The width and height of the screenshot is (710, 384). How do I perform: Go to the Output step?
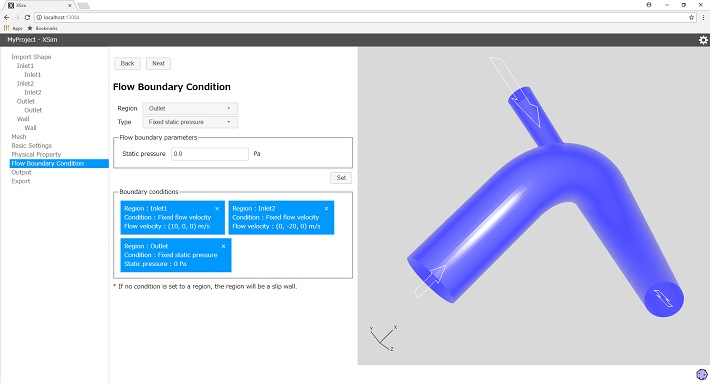(x=21, y=172)
